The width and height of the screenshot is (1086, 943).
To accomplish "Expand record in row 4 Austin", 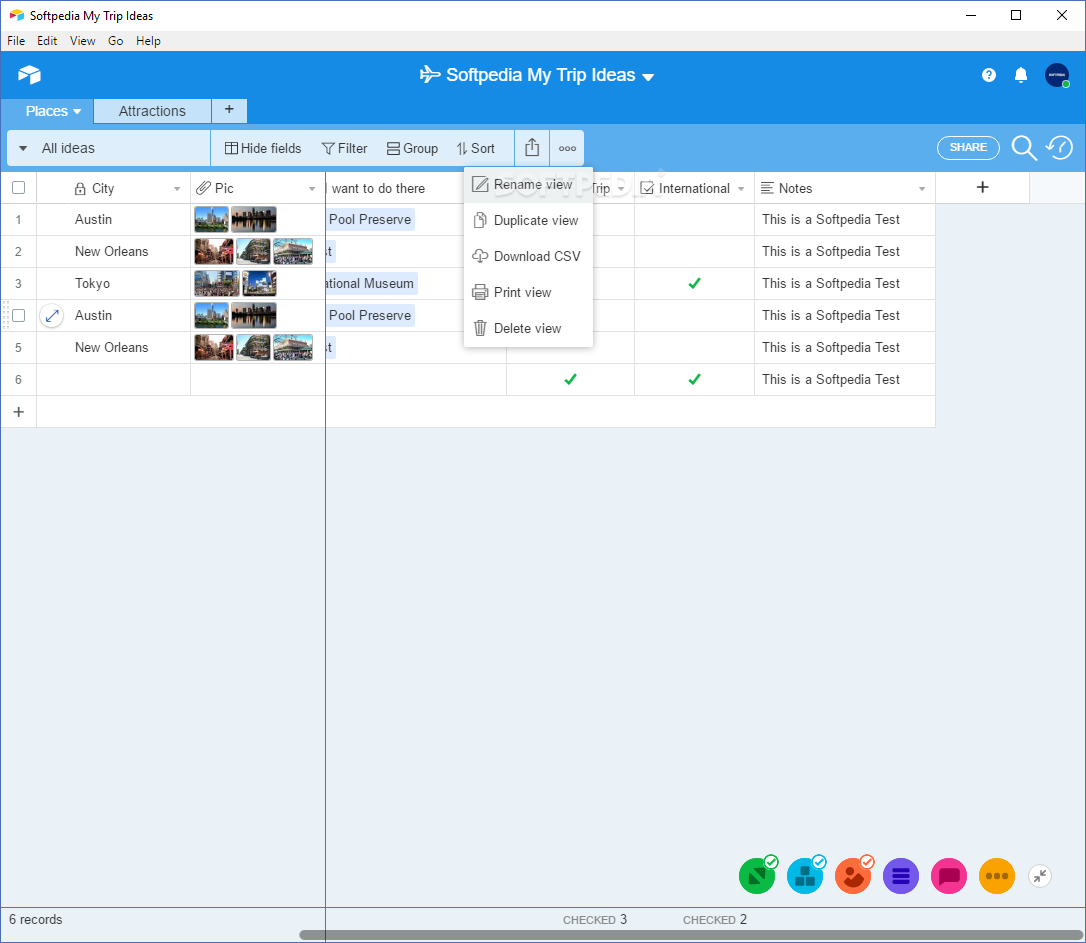I will [51, 316].
